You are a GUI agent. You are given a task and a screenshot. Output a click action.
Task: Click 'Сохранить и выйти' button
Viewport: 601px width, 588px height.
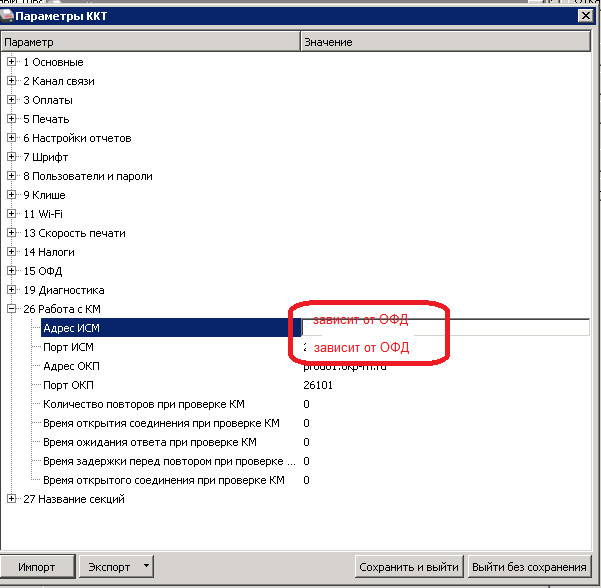(408, 567)
